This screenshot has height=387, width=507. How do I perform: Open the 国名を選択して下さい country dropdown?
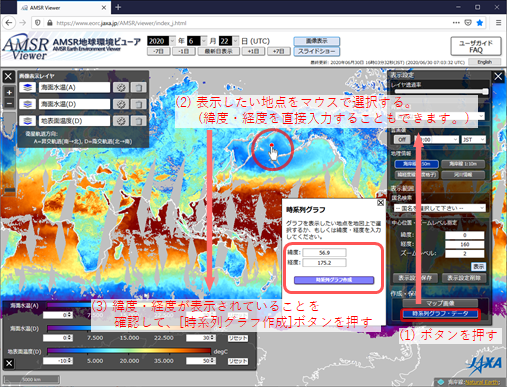[439, 208]
